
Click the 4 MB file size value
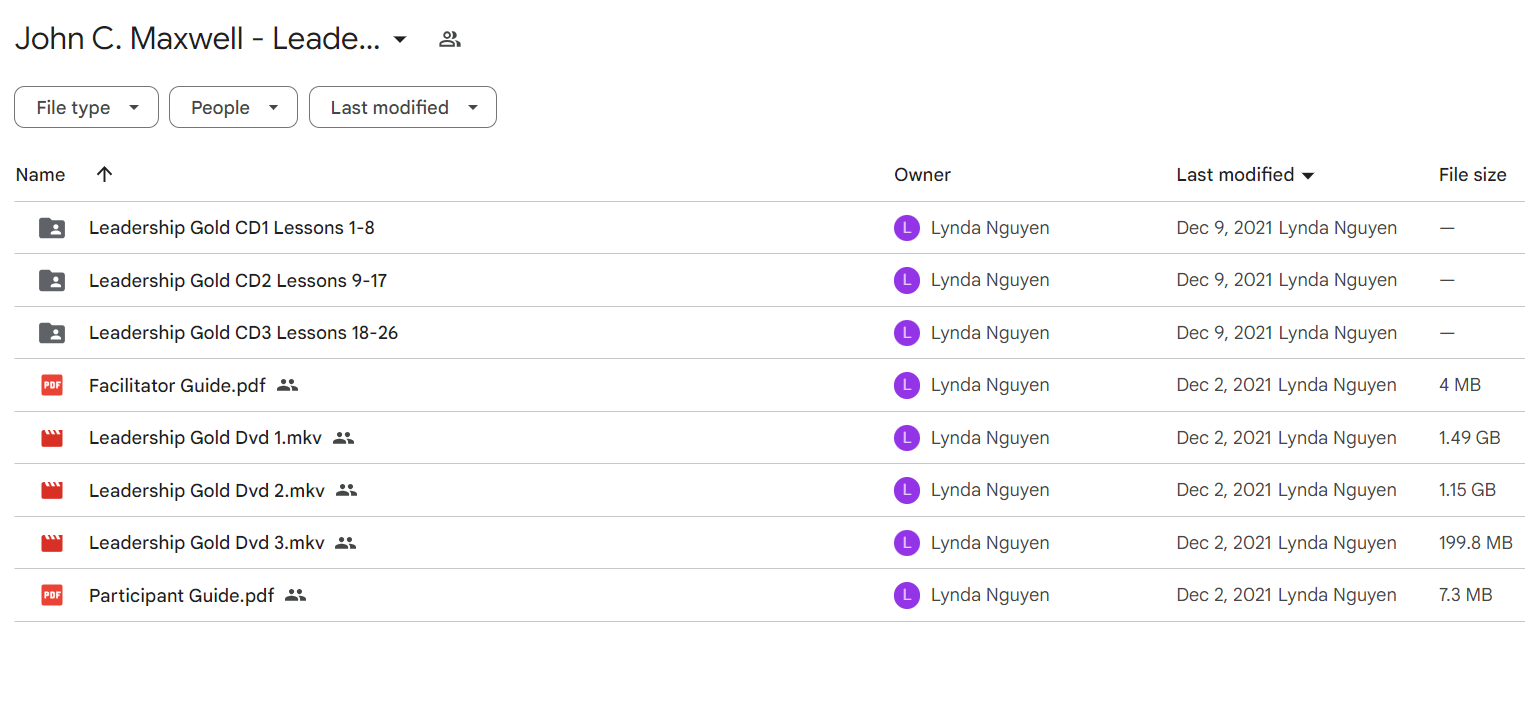pyautogui.click(x=1460, y=385)
